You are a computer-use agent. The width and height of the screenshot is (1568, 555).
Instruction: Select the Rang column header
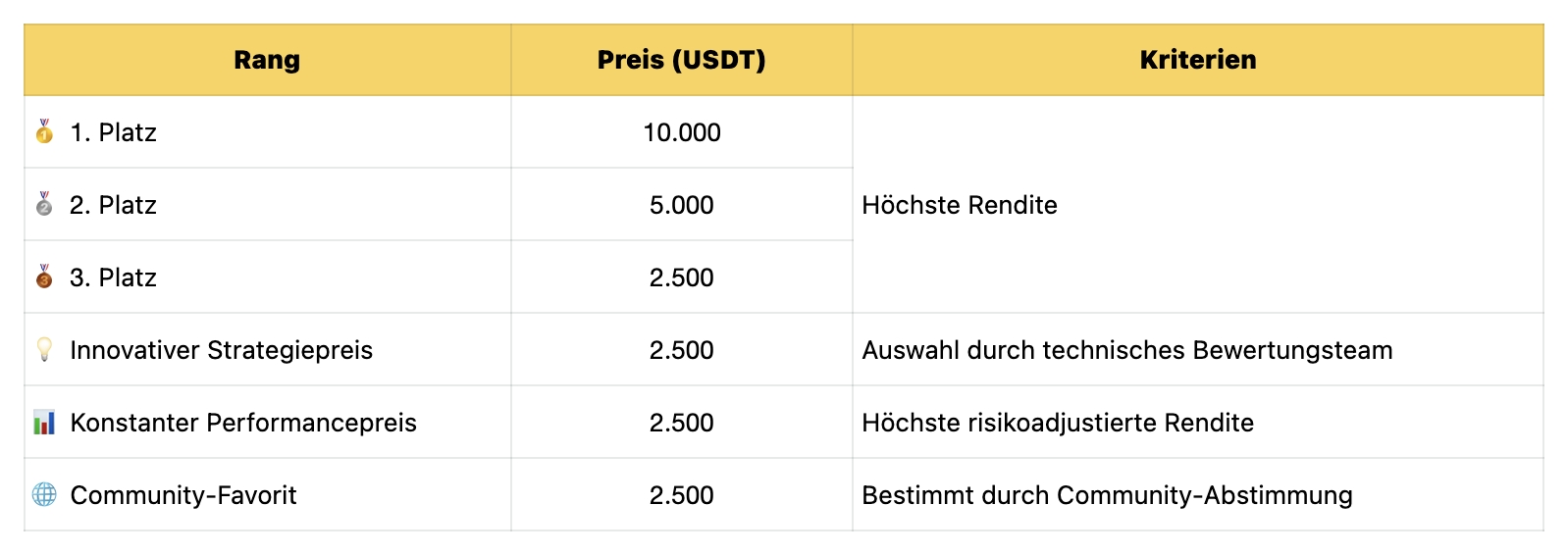pyautogui.click(x=267, y=60)
